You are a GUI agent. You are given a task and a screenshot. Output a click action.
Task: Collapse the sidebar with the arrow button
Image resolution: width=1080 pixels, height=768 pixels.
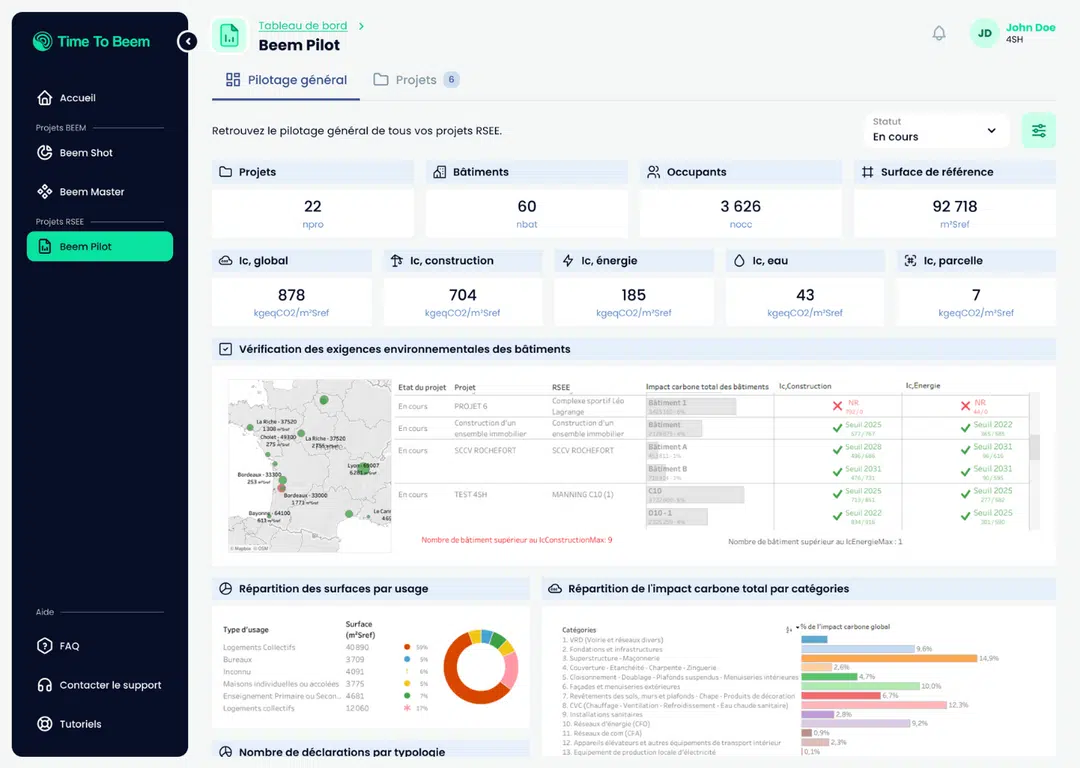[187, 41]
